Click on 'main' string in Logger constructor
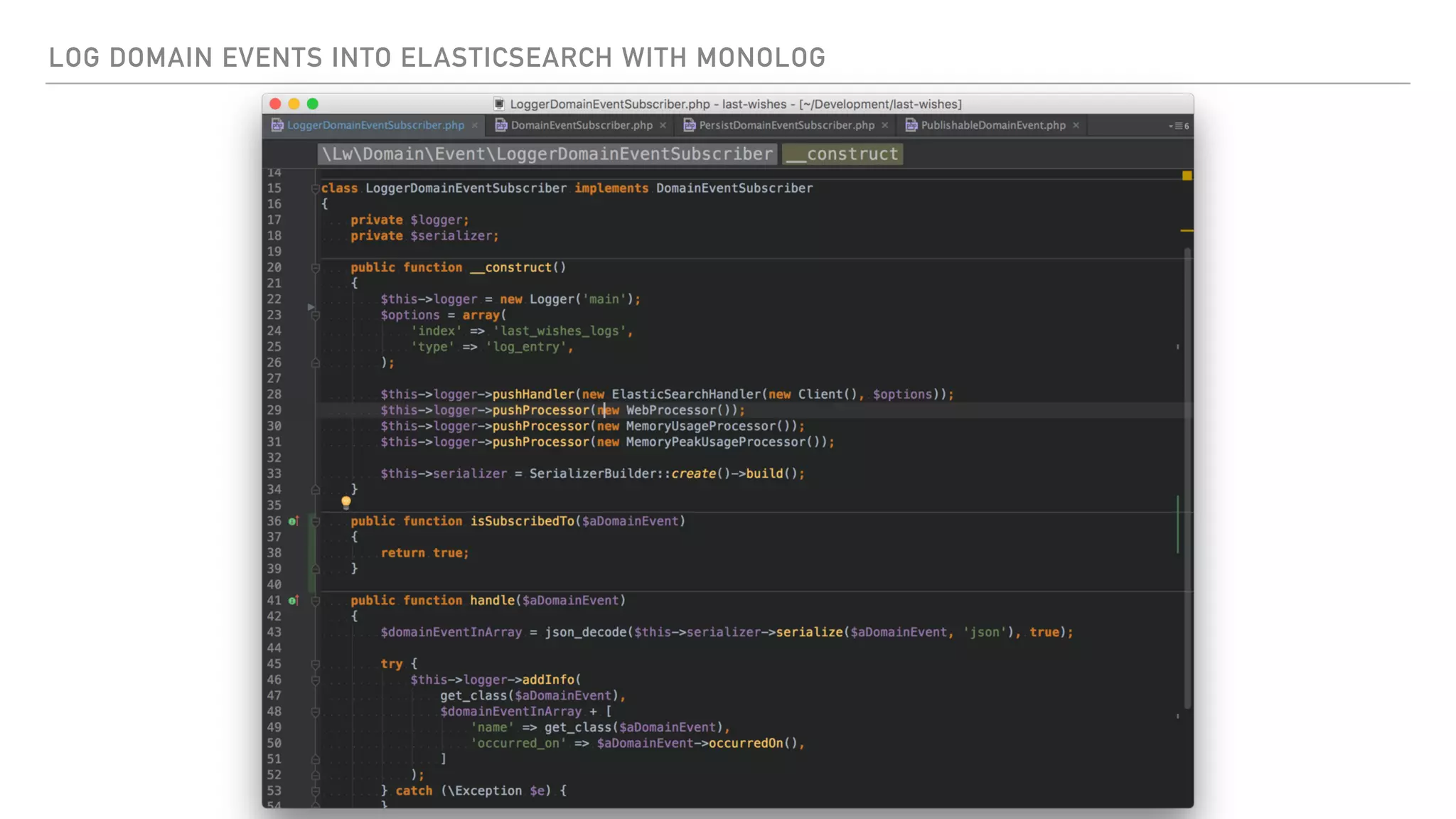The height and width of the screenshot is (819, 1456). [x=604, y=300]
